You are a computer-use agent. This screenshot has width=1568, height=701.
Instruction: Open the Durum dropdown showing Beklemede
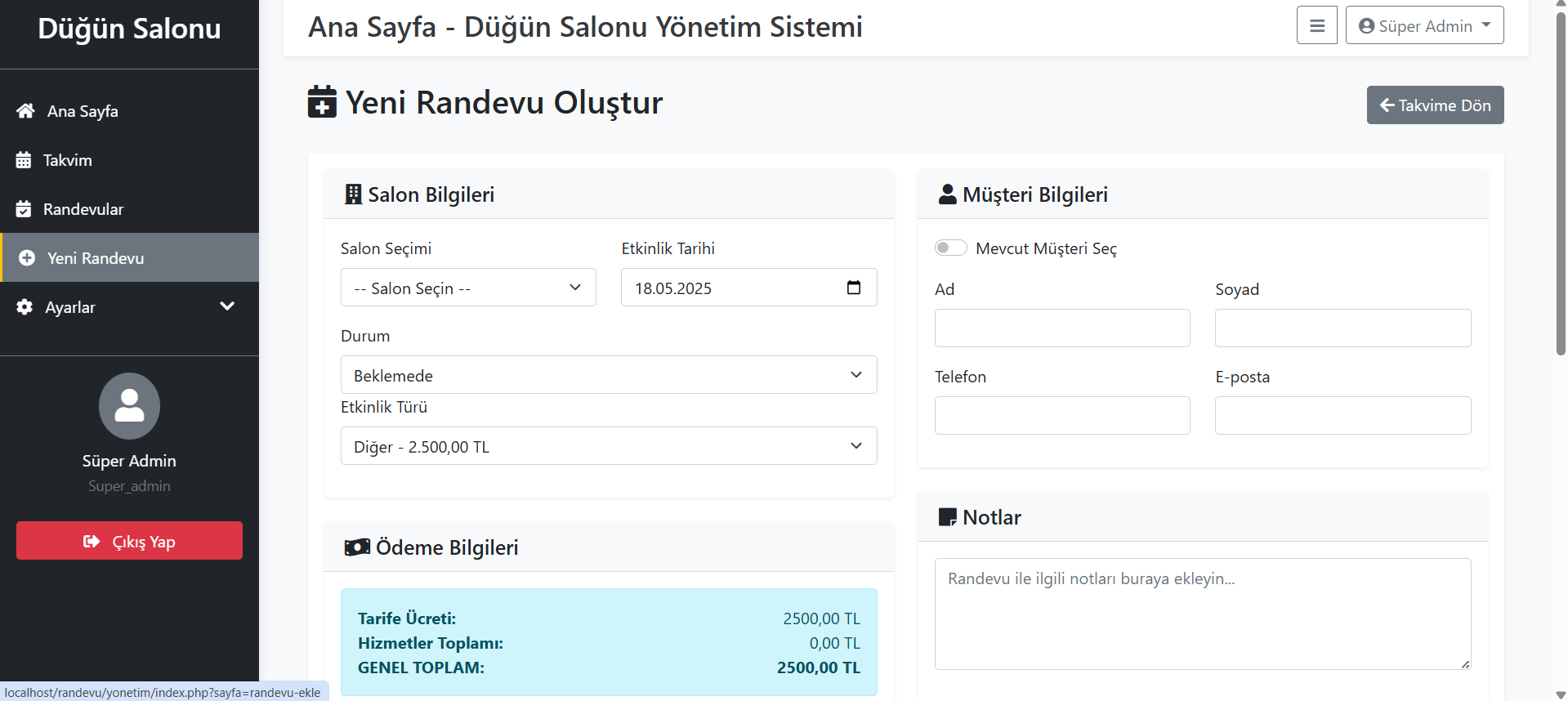click(x=608, y=375)
